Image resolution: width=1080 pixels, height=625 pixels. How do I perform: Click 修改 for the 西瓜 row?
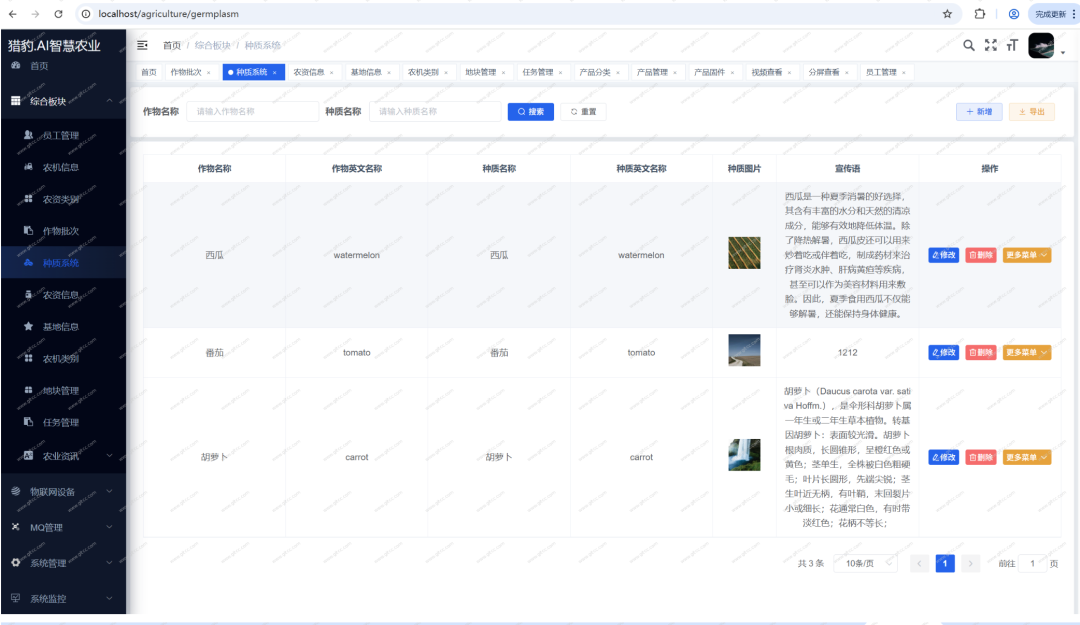944,255
